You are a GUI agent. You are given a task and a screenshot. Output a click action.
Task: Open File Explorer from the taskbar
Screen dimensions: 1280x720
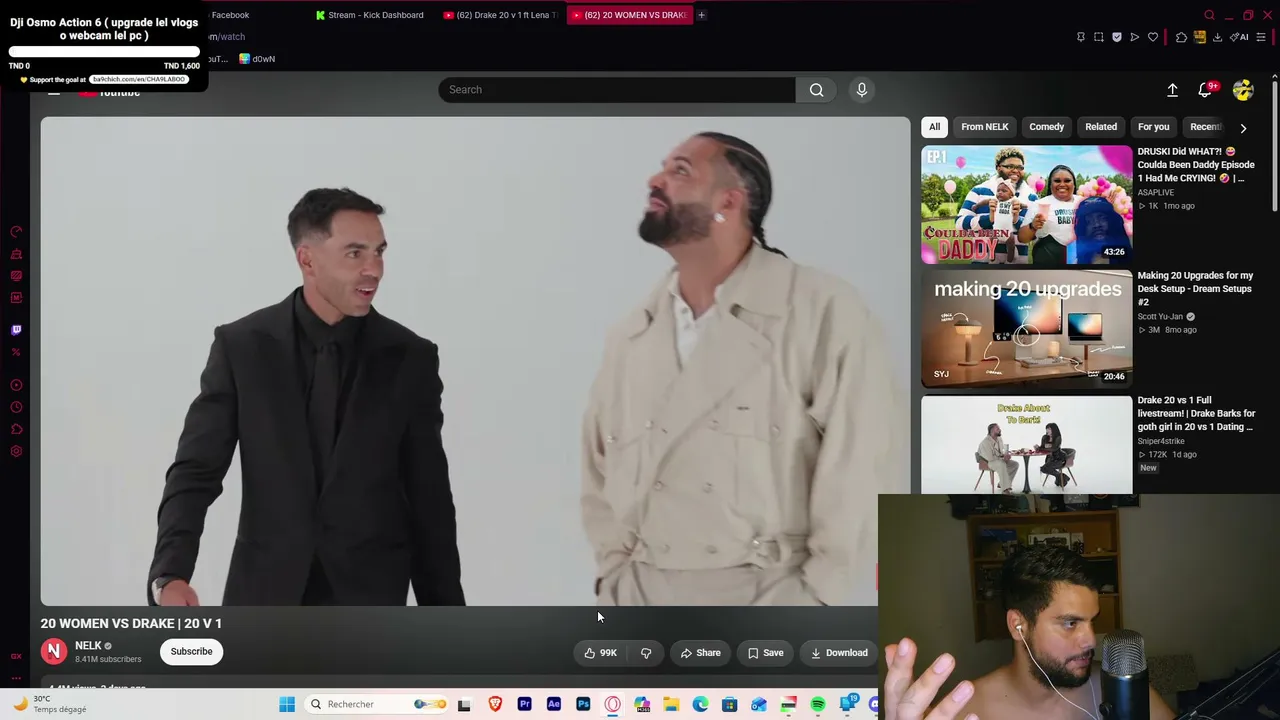(671, 704)
